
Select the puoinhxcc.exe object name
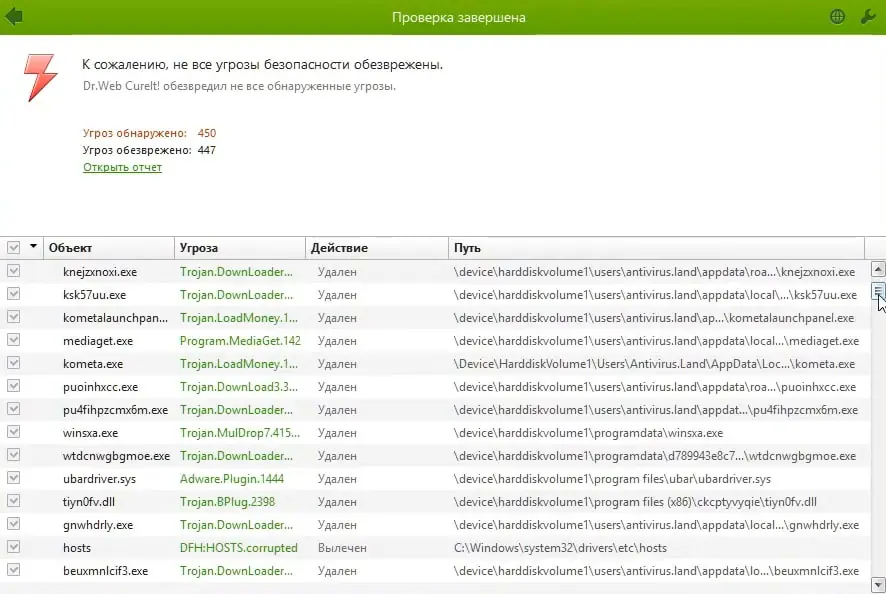(101, 387)
